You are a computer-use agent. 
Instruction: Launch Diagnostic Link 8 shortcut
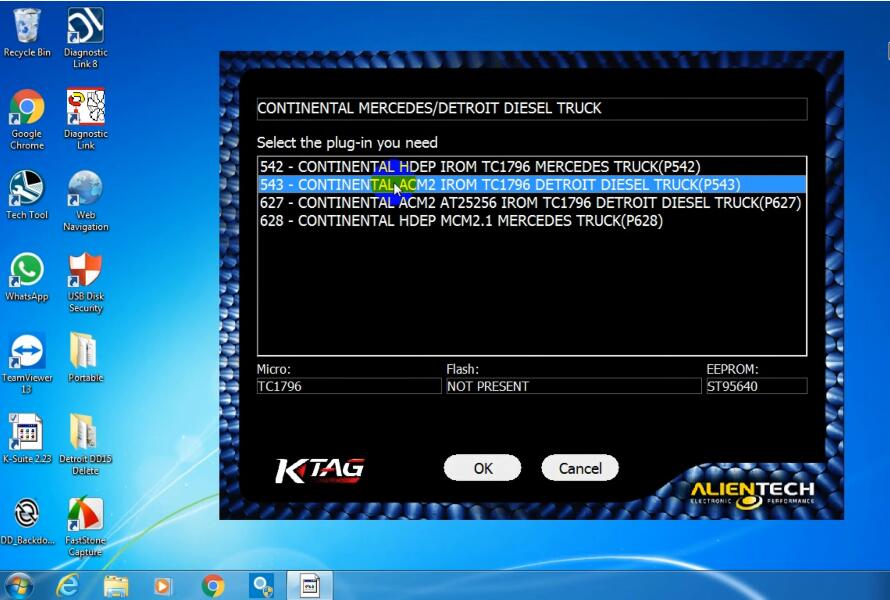[x=85, y=39]
